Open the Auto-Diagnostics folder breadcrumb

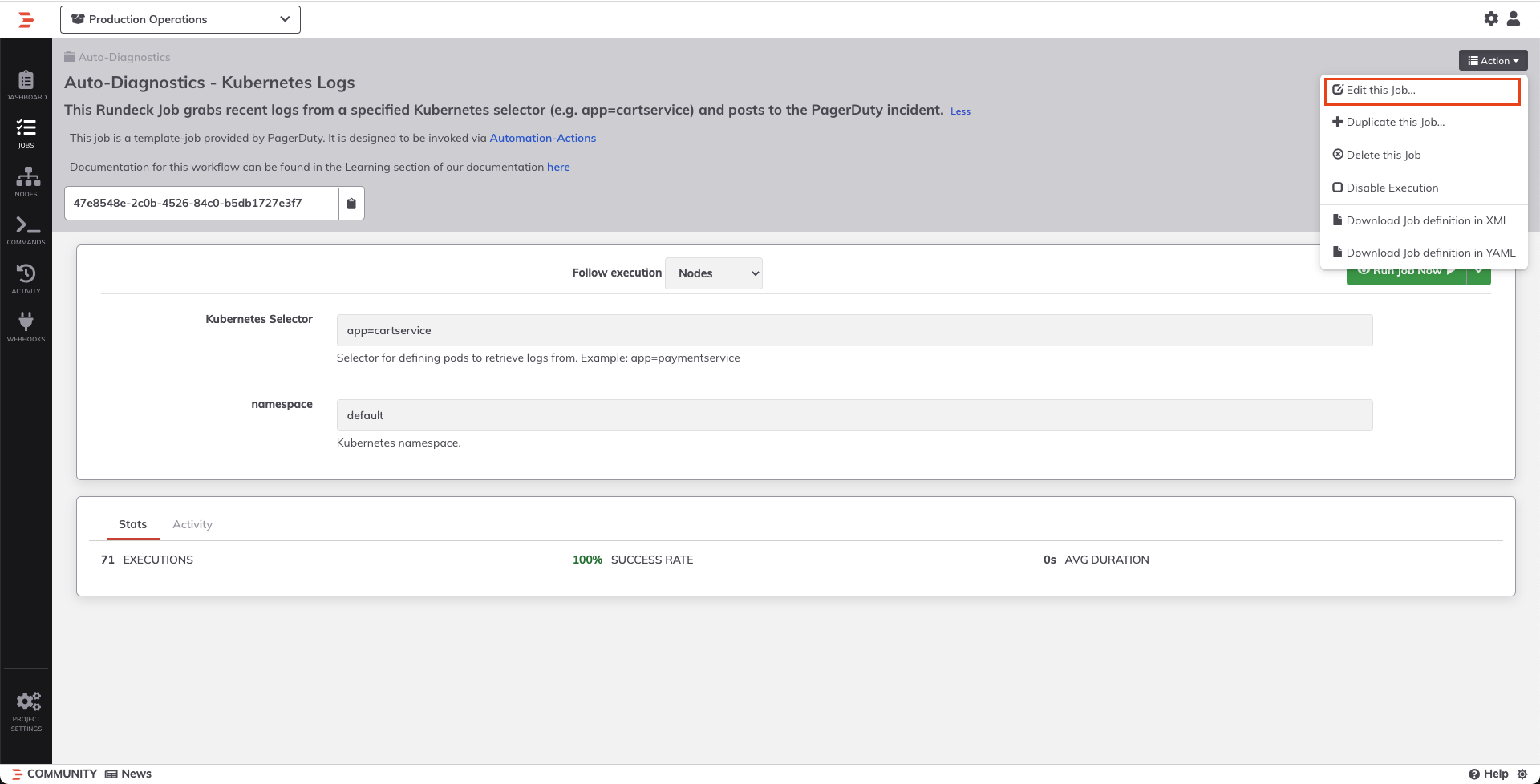117,57
